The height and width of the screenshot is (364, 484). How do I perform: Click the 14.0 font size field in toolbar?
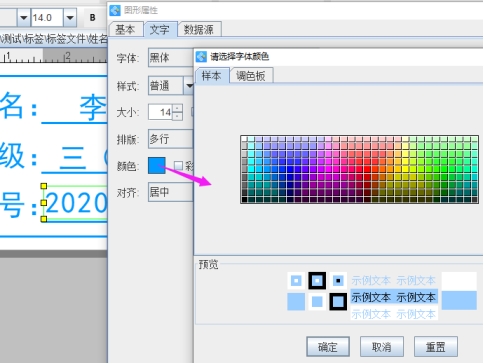[x=47, y=17]
